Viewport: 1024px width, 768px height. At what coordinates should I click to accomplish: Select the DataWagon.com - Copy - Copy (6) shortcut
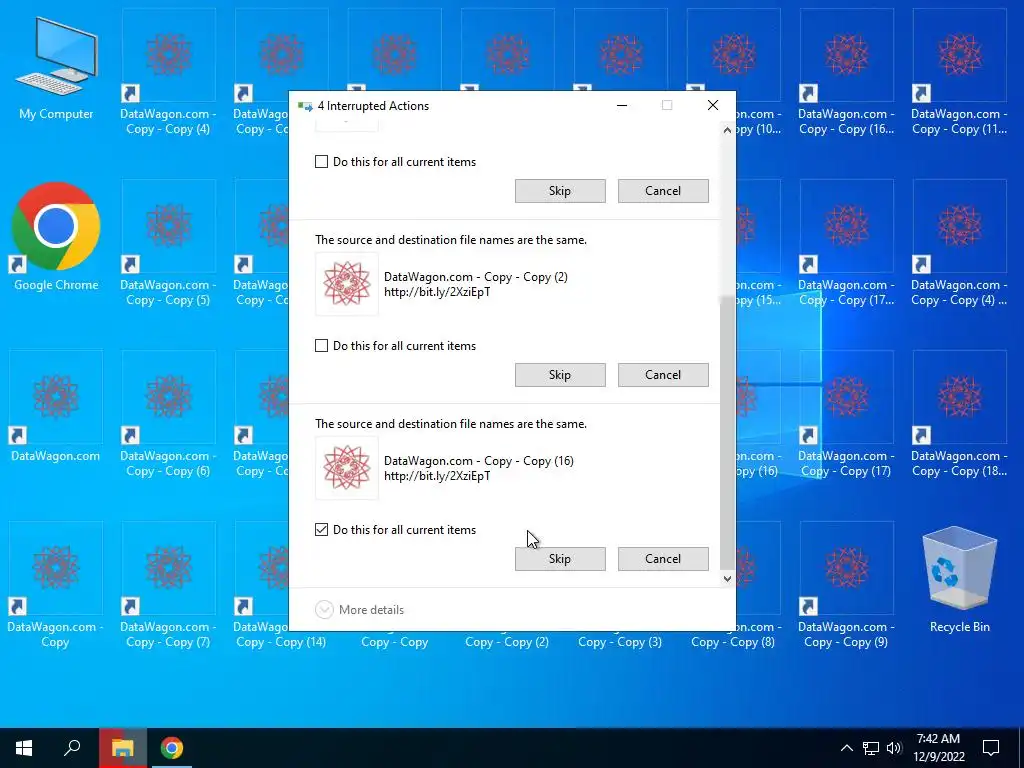click(168, 414)
